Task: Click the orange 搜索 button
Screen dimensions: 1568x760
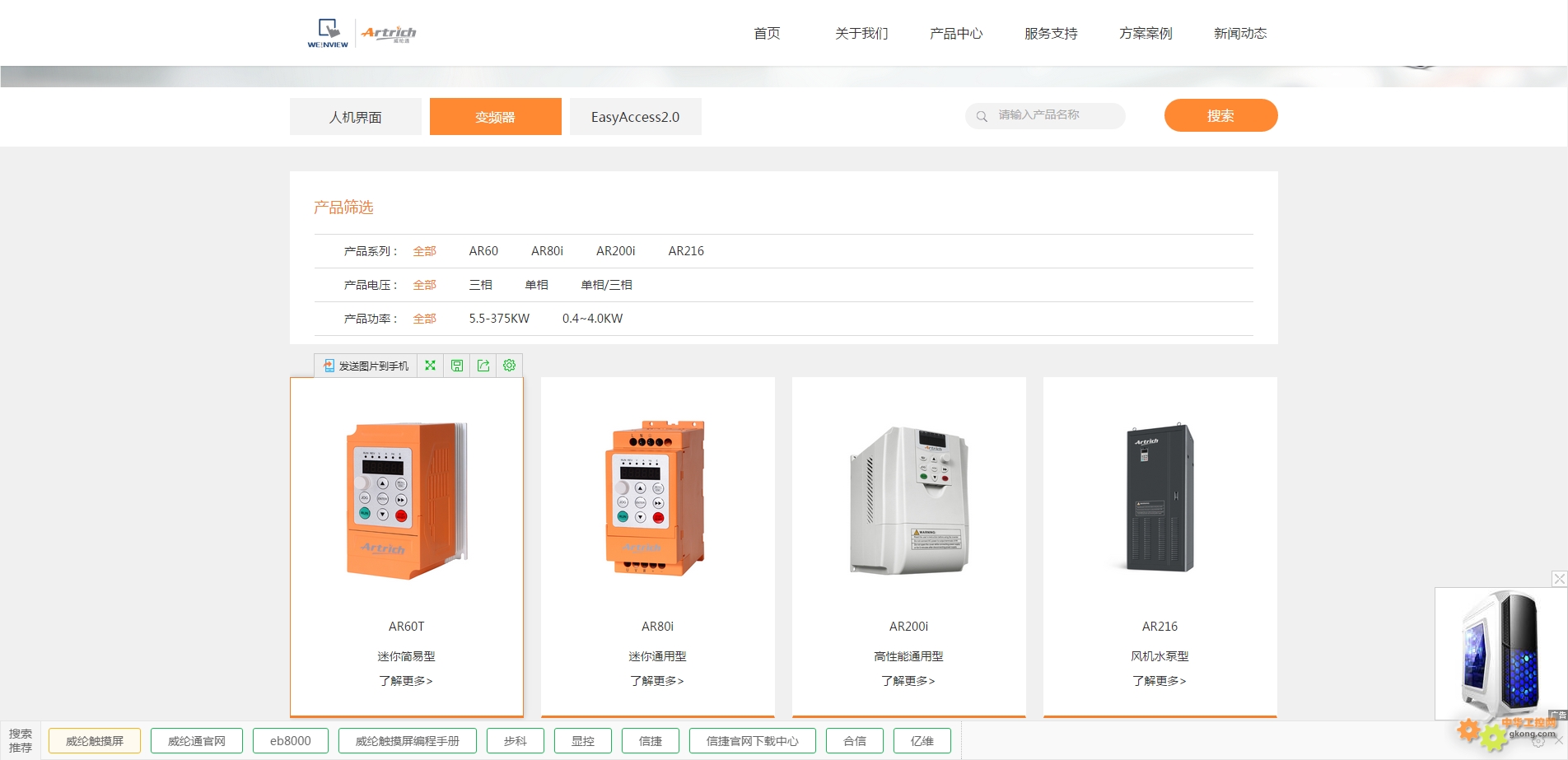Action: pos(1220,115)
